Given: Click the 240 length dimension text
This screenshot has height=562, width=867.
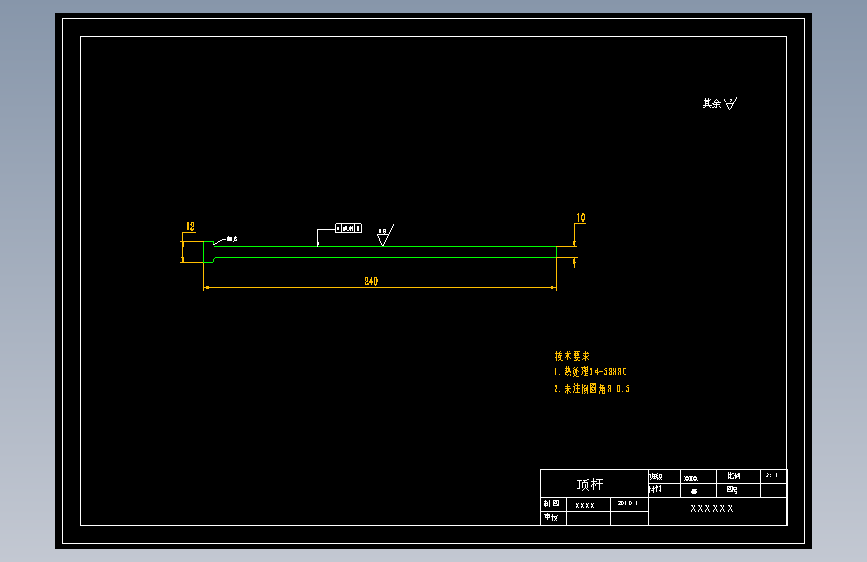Looking at the screenshot, I should 371,281.
